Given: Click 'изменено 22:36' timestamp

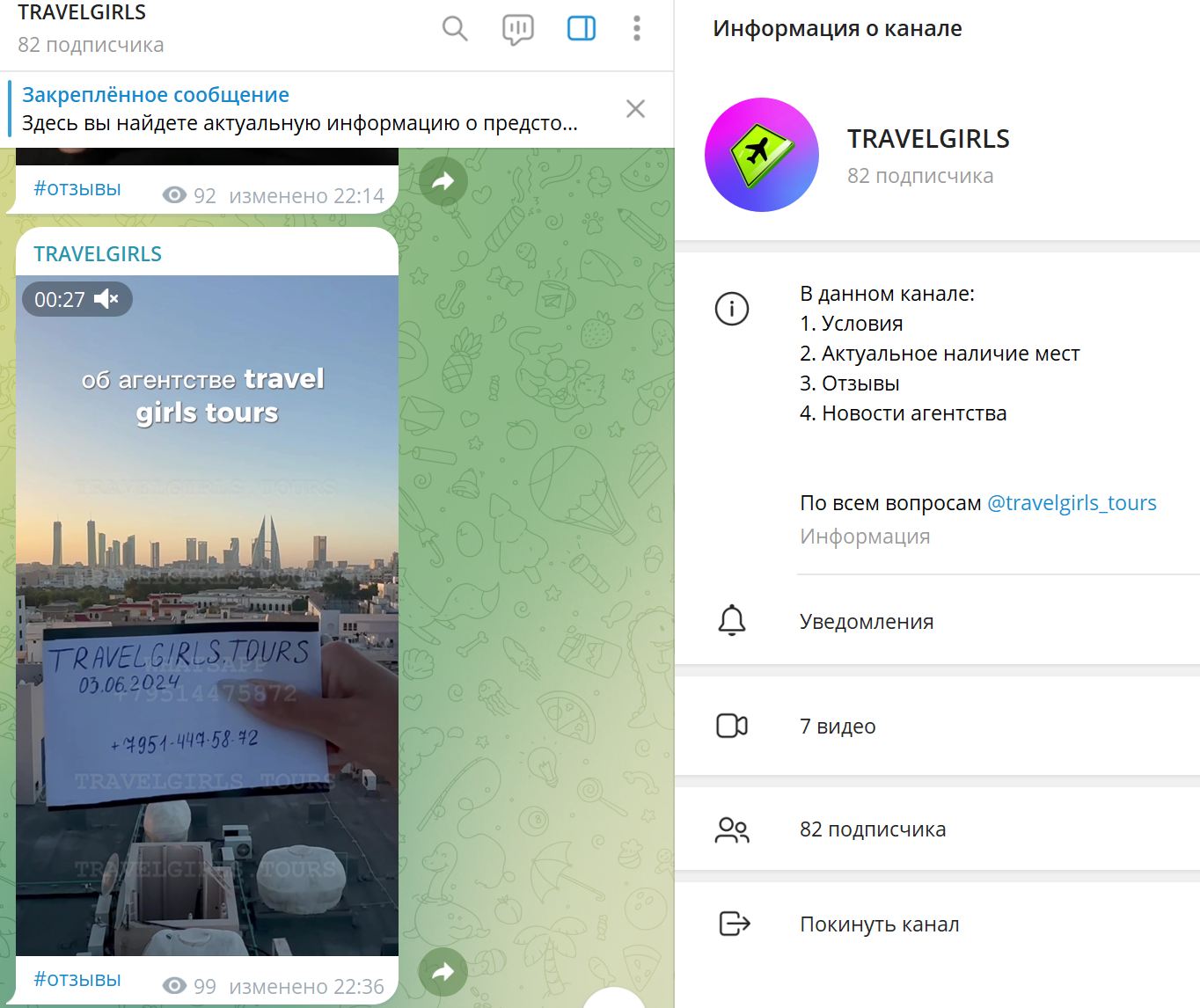Looking at the screenshot, I should pyautogui.click(x=306, y=987).
